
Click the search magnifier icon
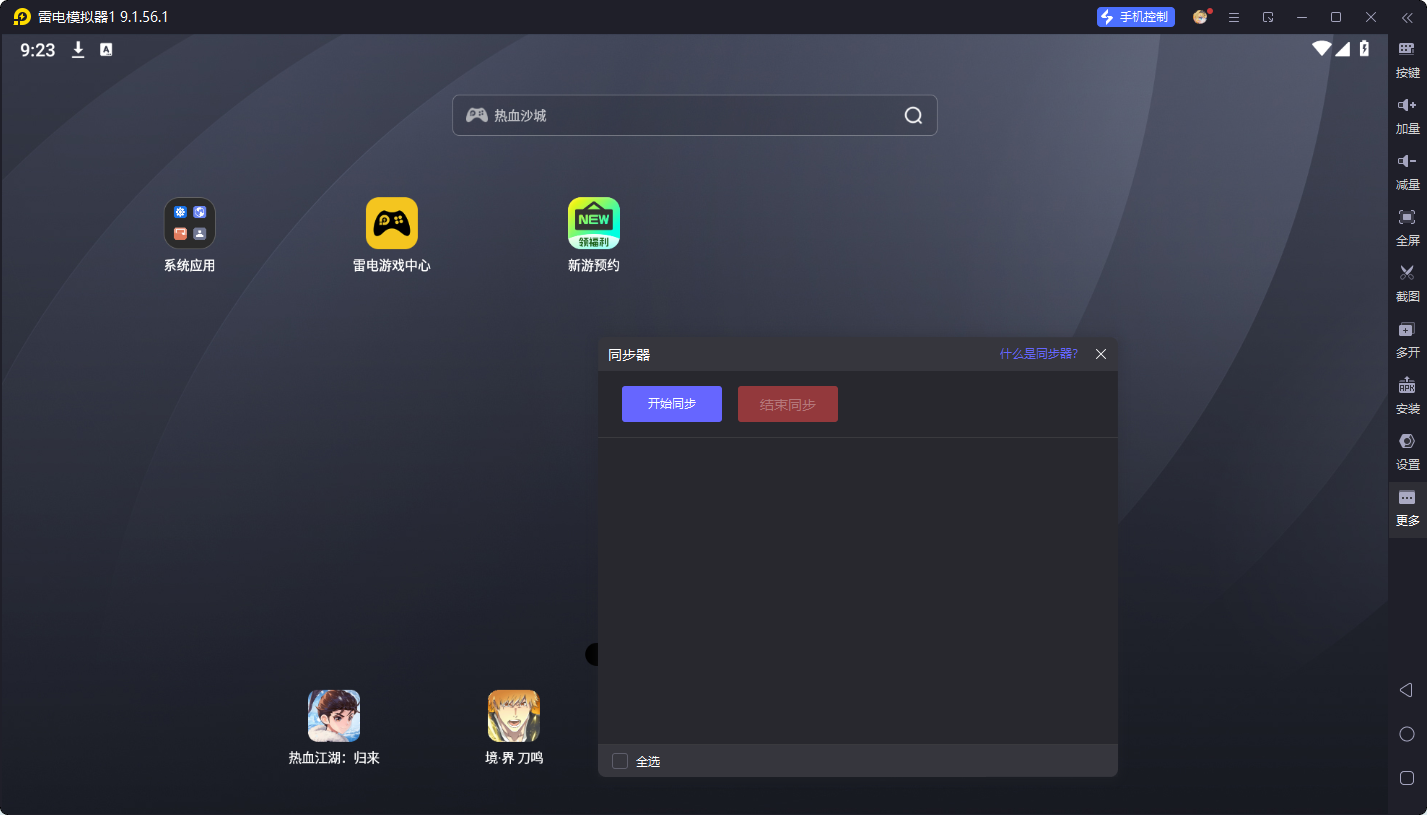[913, 115]
